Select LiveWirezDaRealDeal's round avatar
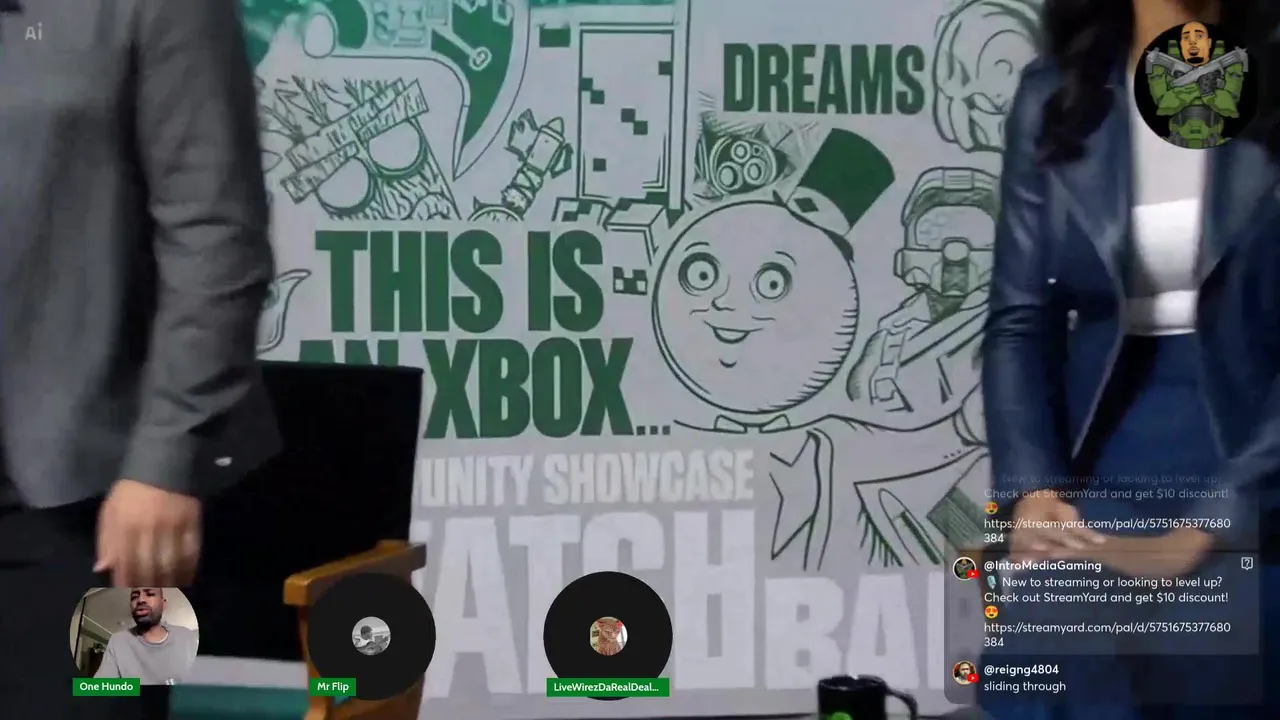 click(x=608, y=636)
